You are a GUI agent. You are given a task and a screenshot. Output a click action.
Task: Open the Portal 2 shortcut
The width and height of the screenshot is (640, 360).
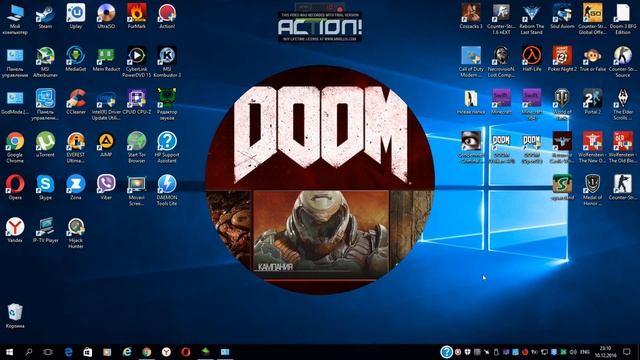(592, 102)
